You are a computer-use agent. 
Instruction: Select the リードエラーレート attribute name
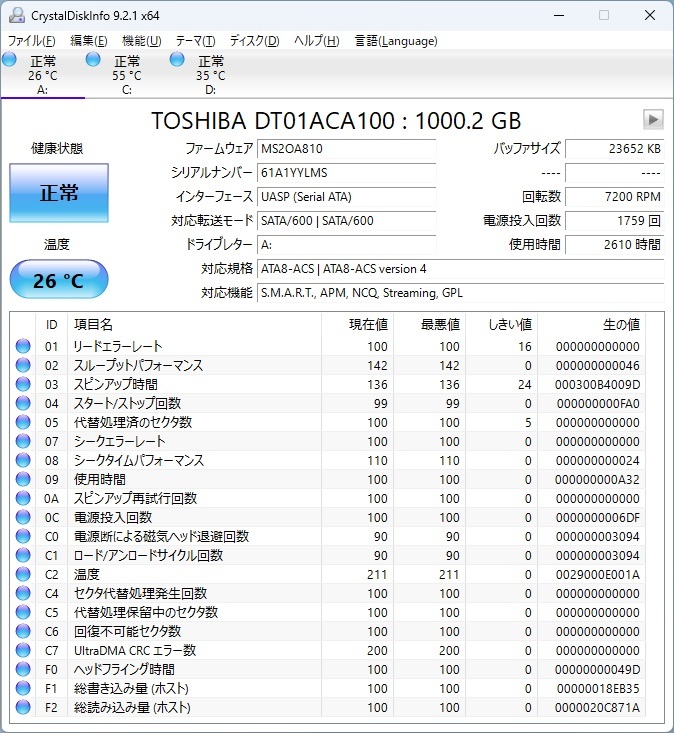118,346
